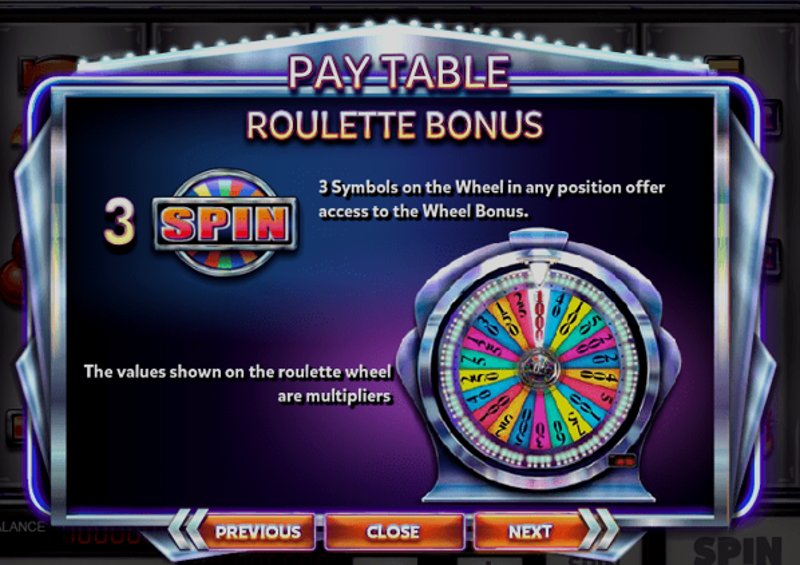Click the center hub of roulette wheel
This screenshot has width=800, height=565.
(x=539, y=369)
